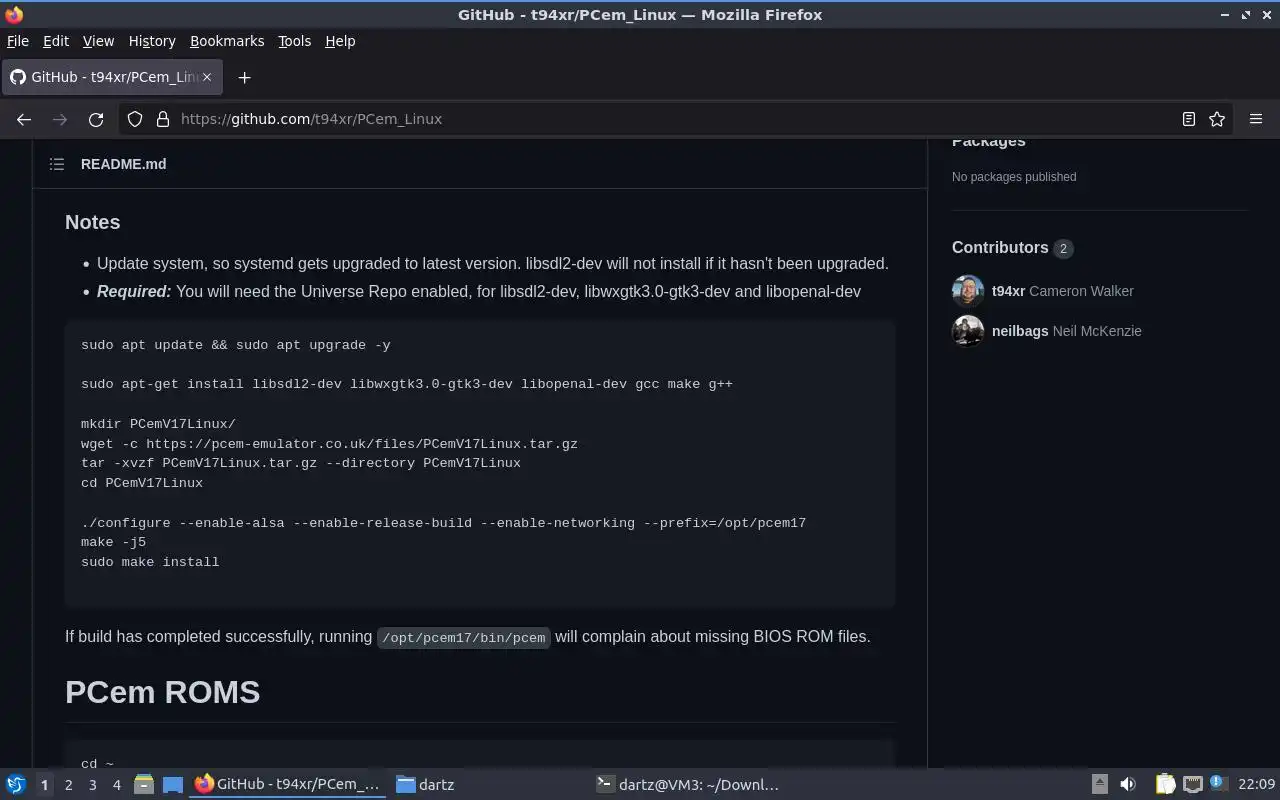Click the 'tar -xvzf' command line
This screenshot has width=1280, height=800.
pos(301,463)
